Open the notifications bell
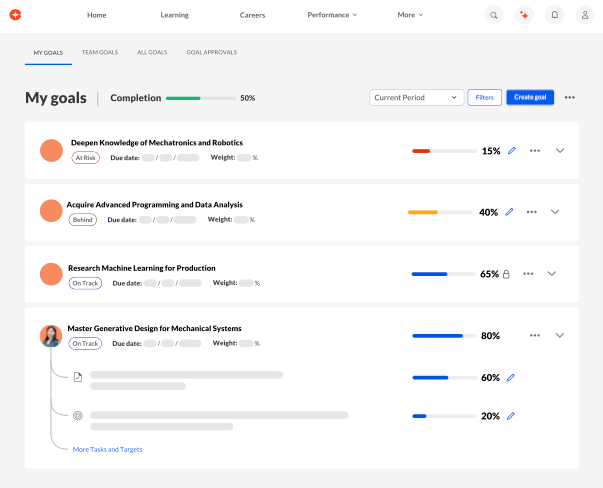This screenshot has height=488, width=603. 555,15
